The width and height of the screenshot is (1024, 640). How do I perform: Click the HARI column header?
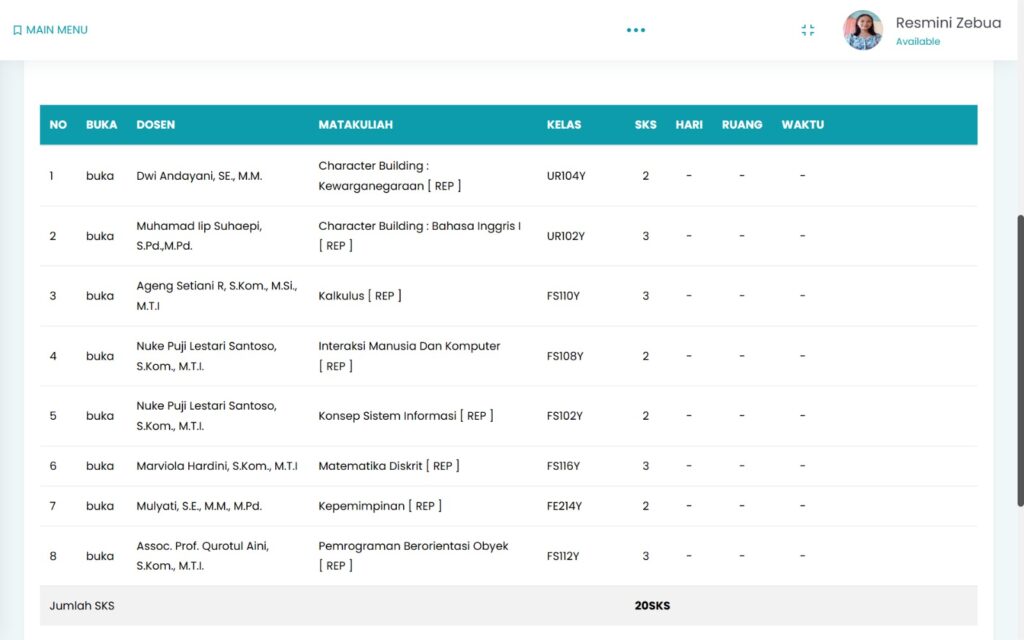(689, 125)
